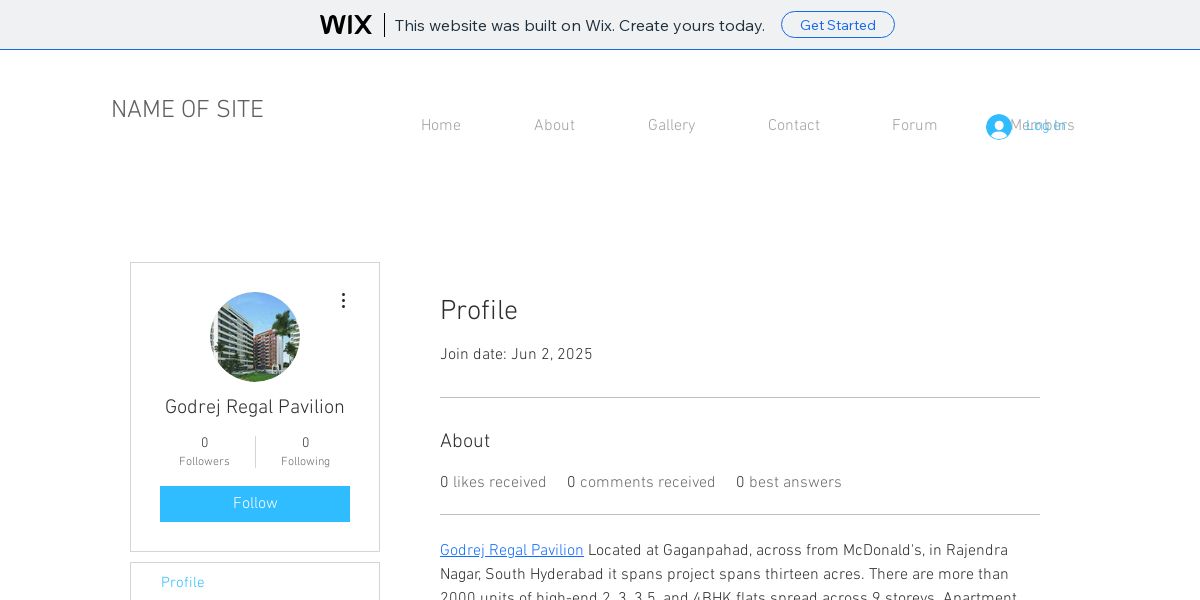The width and height of the screenshot is (1200, 600).
Task: Click the Wix logo in top banner
Action: [345, 25]
